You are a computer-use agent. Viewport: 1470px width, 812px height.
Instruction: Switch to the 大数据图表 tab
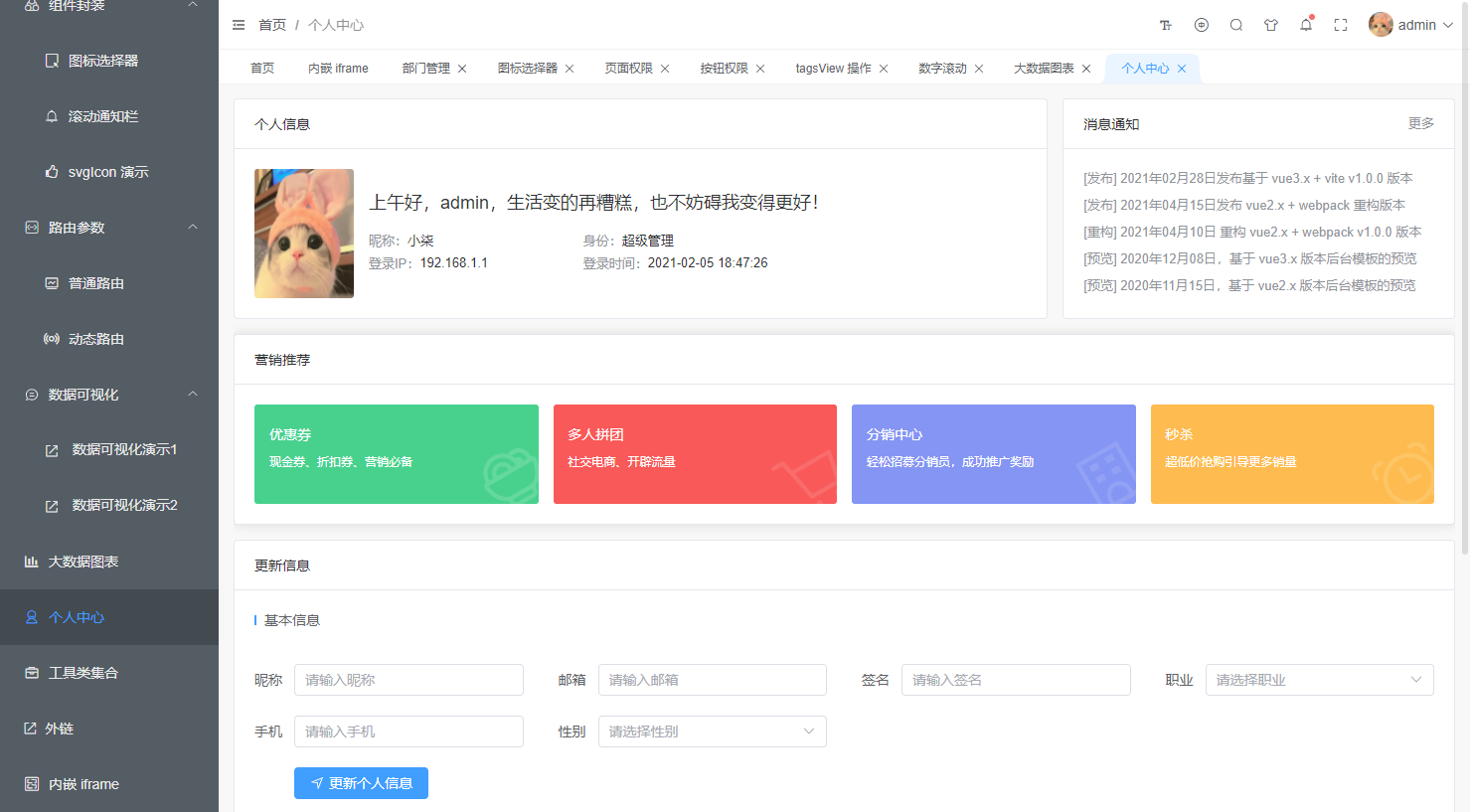[x=1044, y=69]
